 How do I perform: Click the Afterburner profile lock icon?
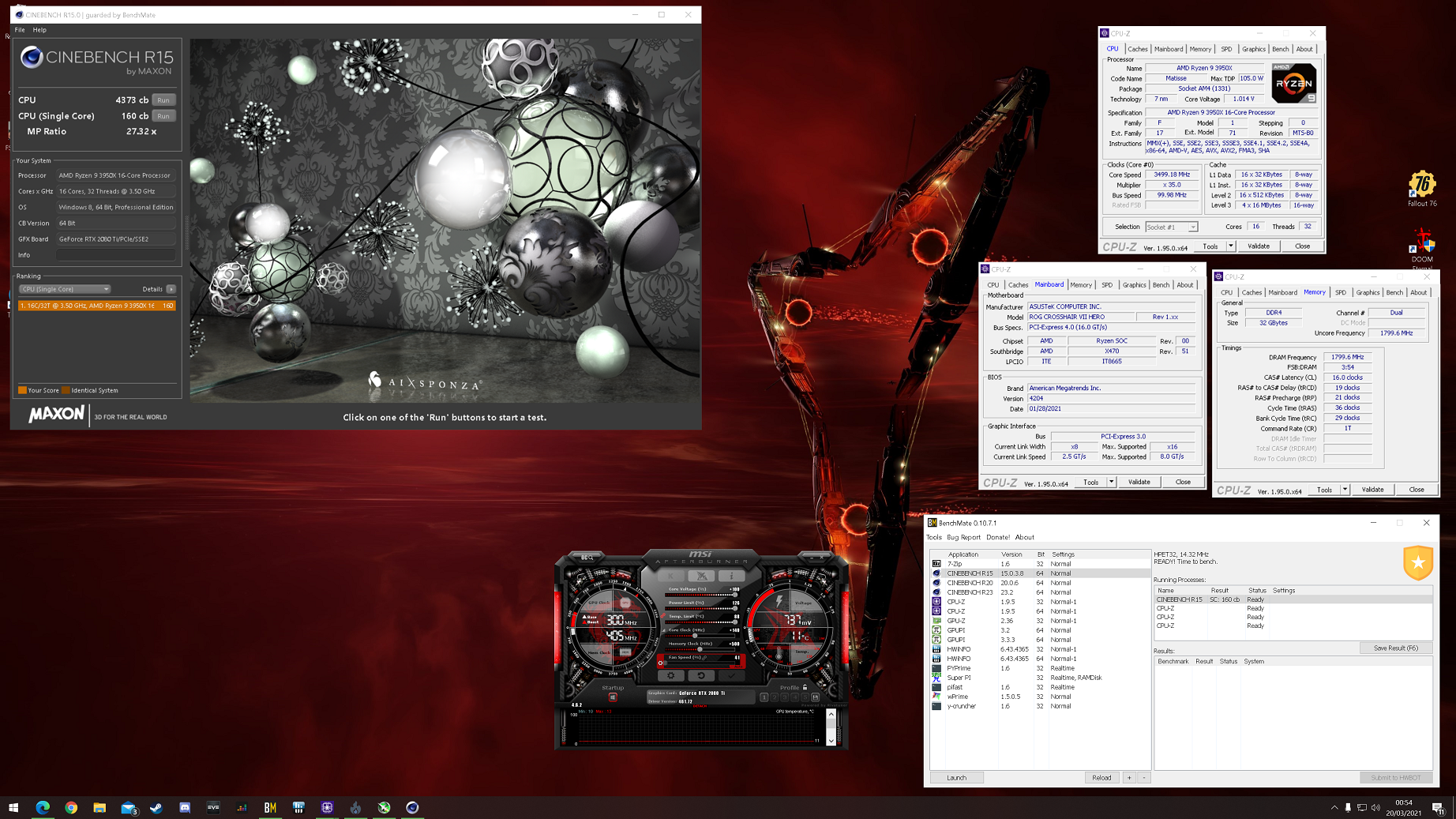(805, 687)
